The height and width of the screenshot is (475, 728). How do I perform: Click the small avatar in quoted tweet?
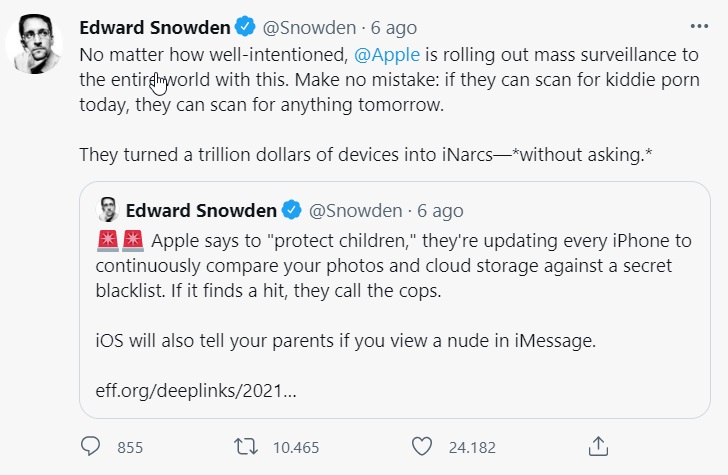107,210
